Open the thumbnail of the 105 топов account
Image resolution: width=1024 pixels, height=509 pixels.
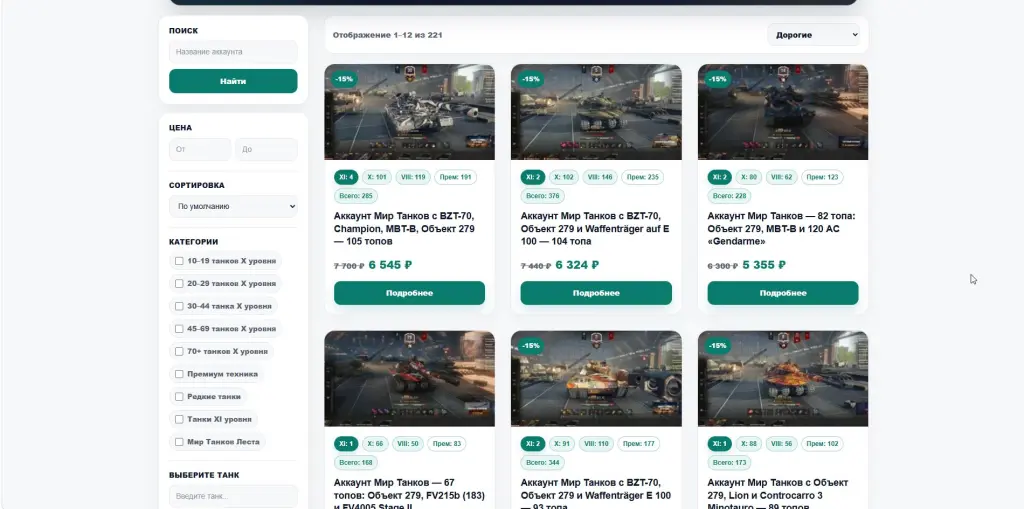coord(409,112)
